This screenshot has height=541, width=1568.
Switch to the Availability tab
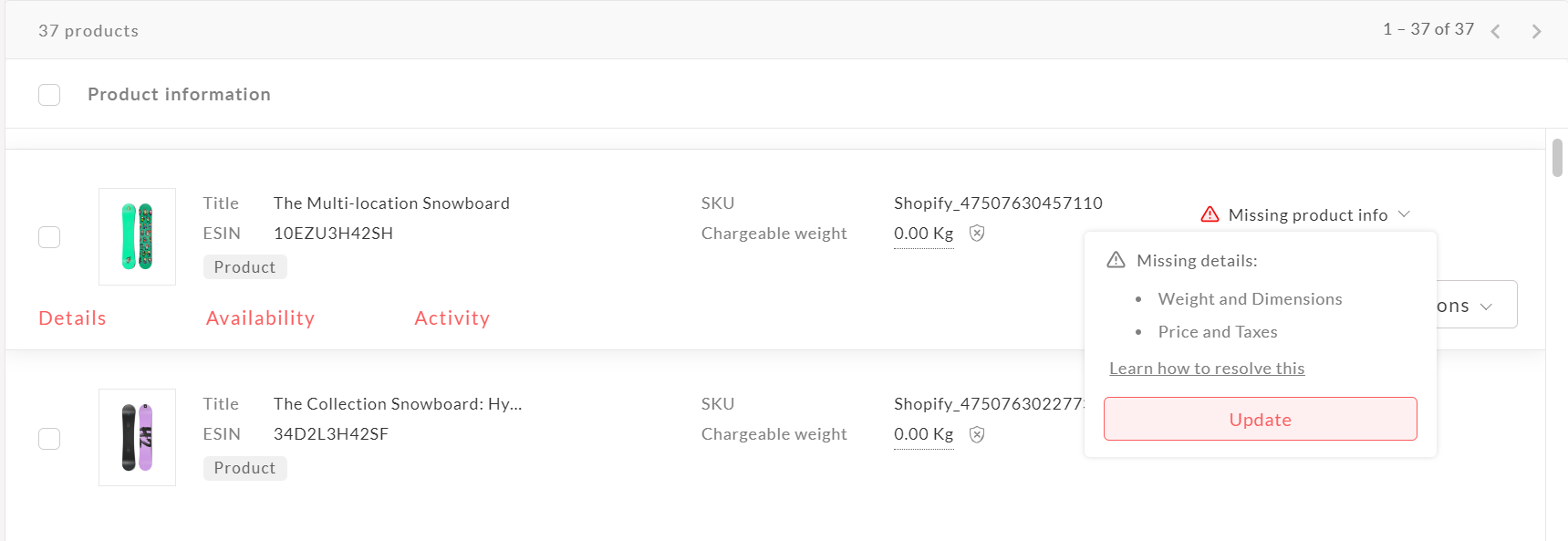[x=260, y=318]
